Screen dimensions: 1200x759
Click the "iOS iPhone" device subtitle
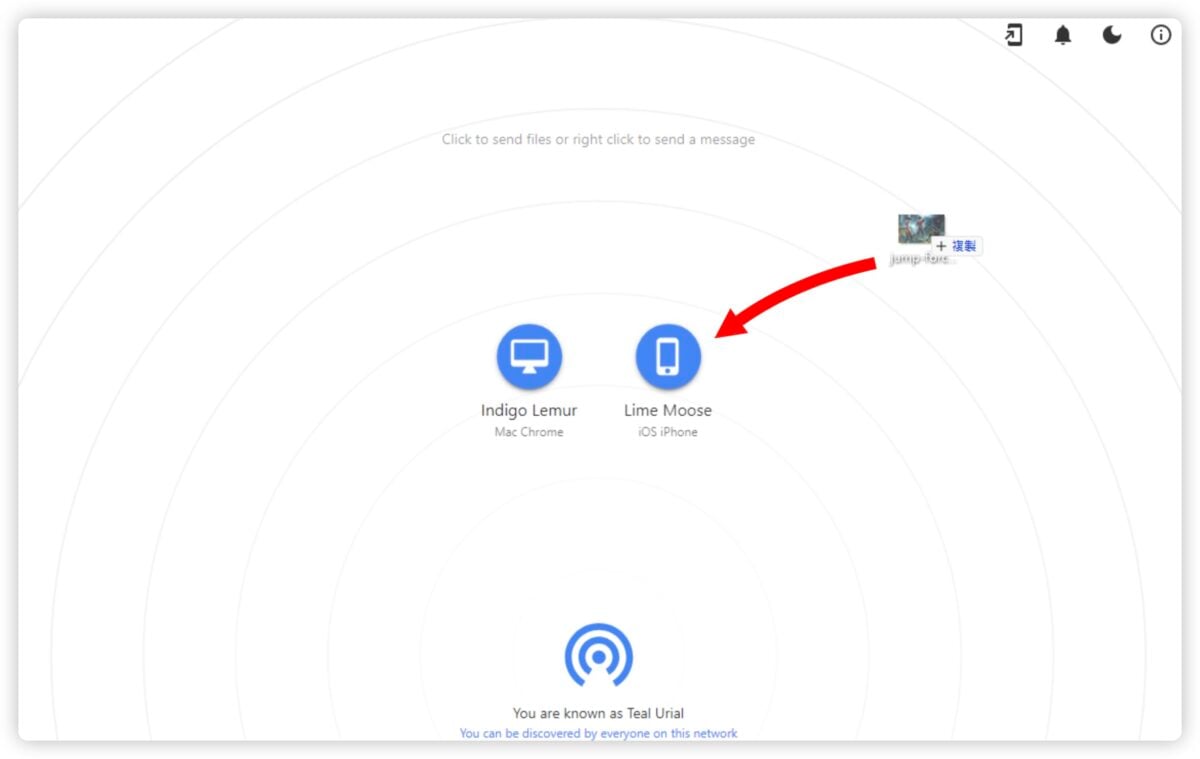tap(668, 432)
